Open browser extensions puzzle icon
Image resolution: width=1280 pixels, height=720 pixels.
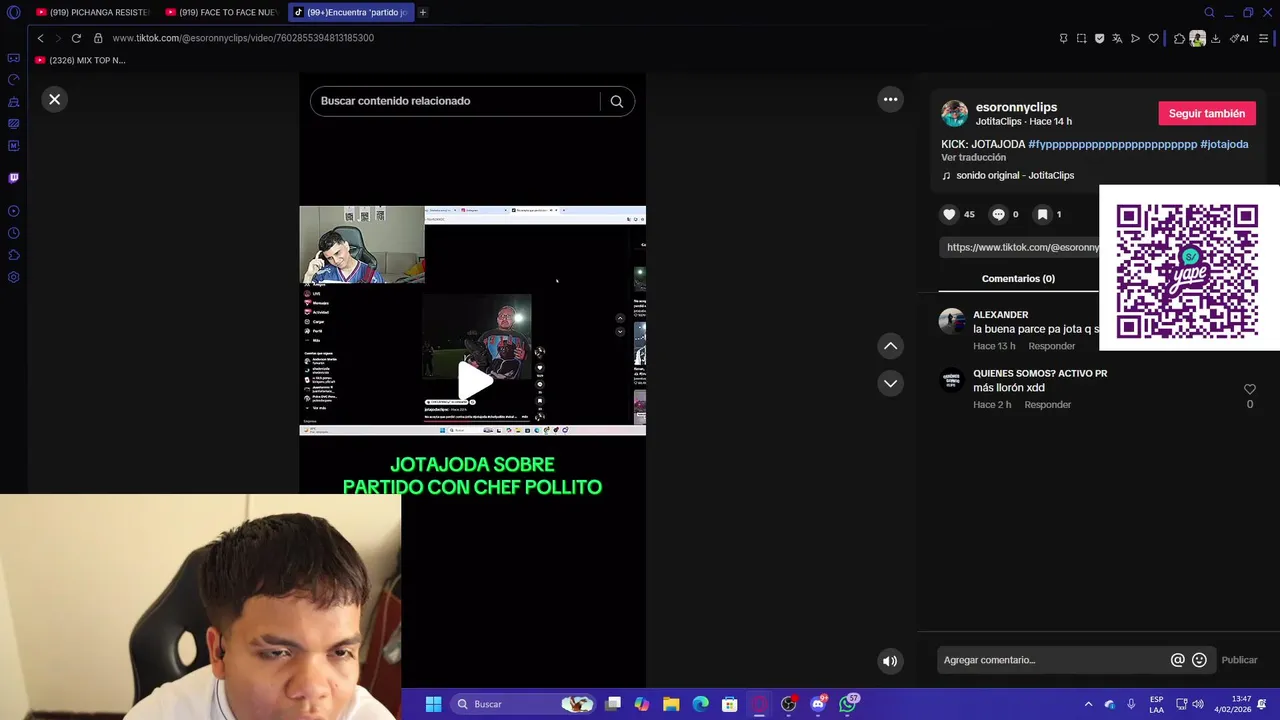1179,38
